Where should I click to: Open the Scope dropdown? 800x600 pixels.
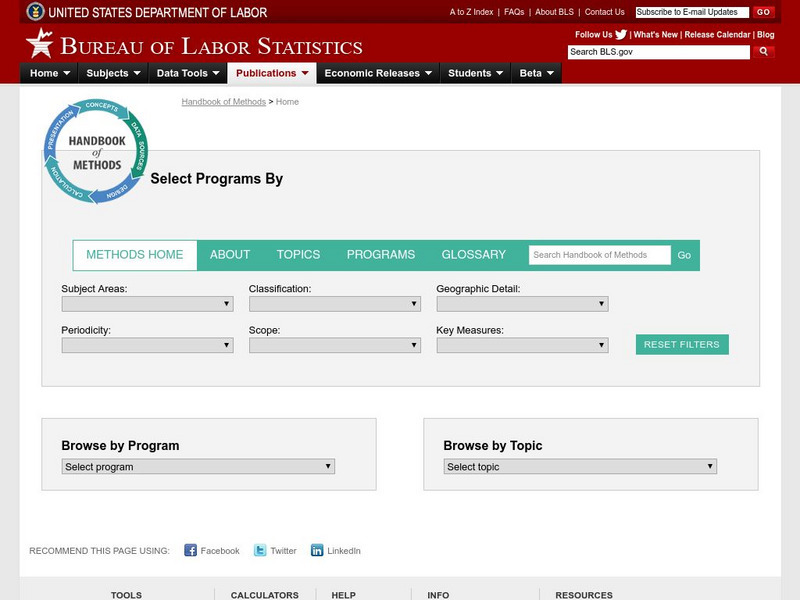pos(335,345)
